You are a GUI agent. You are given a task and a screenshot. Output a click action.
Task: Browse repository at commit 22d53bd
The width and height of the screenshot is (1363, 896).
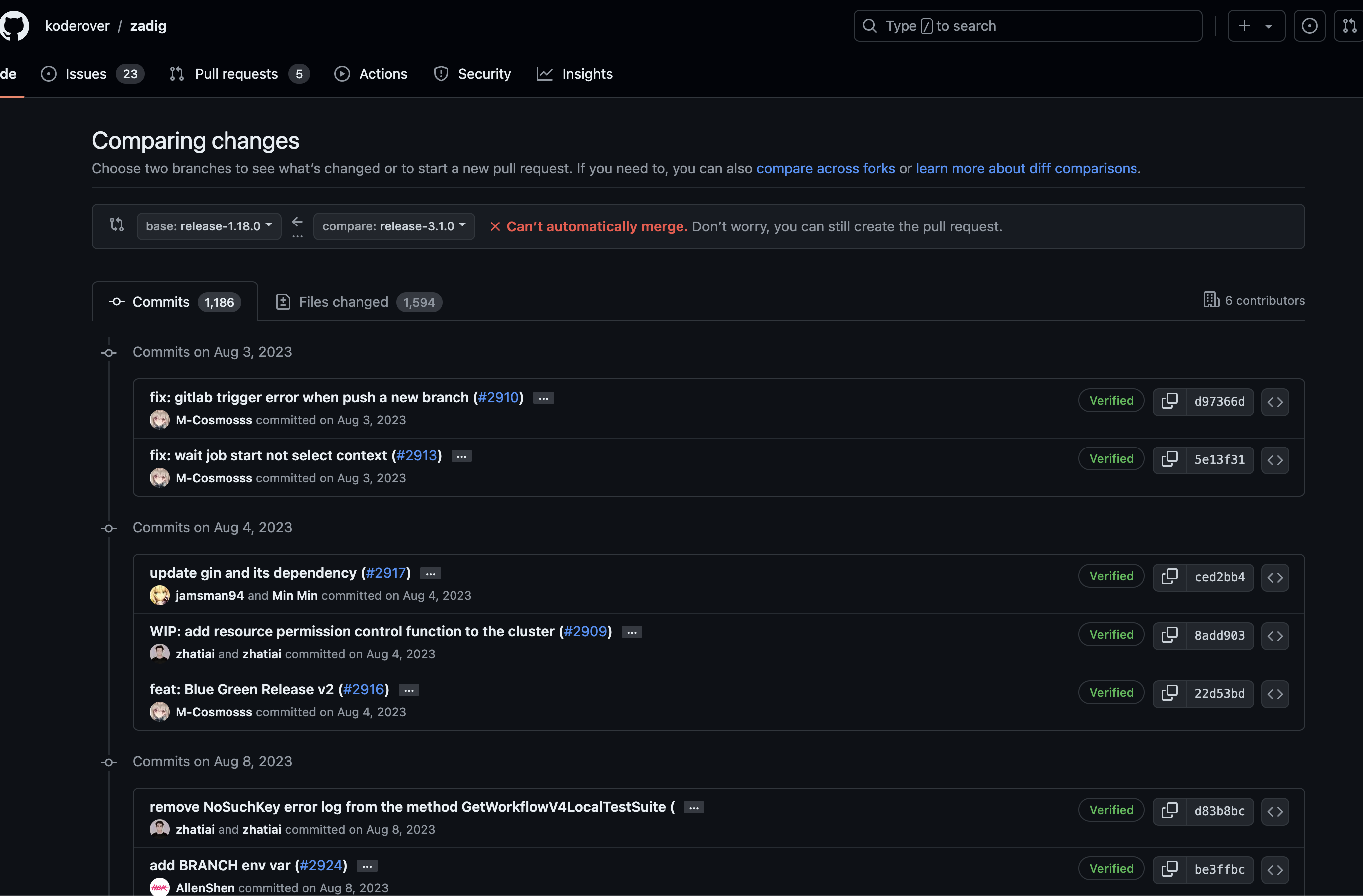(x=1275, y=693)
